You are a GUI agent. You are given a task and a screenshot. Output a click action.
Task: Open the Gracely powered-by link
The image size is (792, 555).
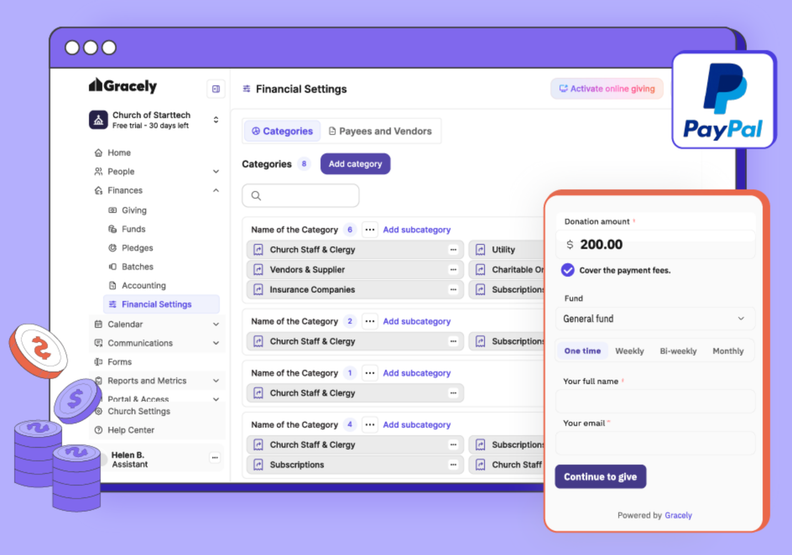678,515
